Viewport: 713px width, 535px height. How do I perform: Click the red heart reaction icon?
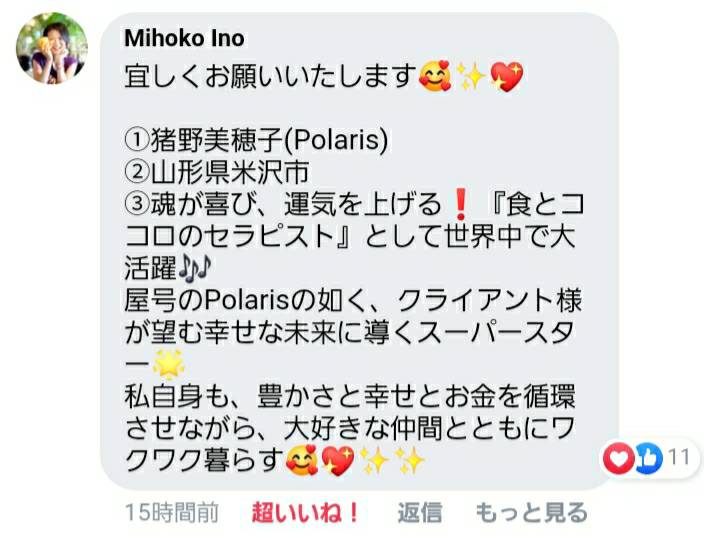(x=618, y=458)
